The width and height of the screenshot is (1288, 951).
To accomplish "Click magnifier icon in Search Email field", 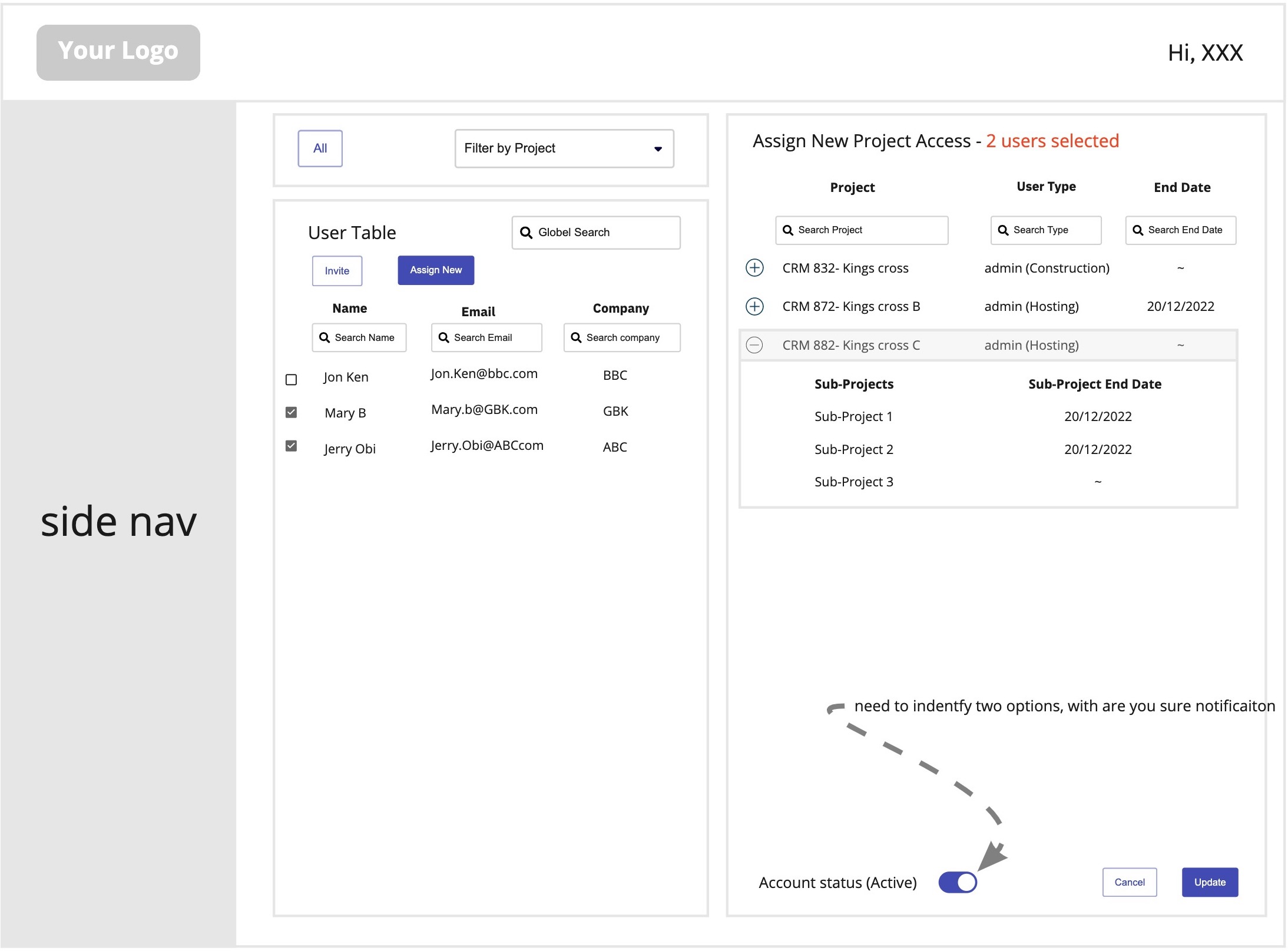I will click(443, 337).
